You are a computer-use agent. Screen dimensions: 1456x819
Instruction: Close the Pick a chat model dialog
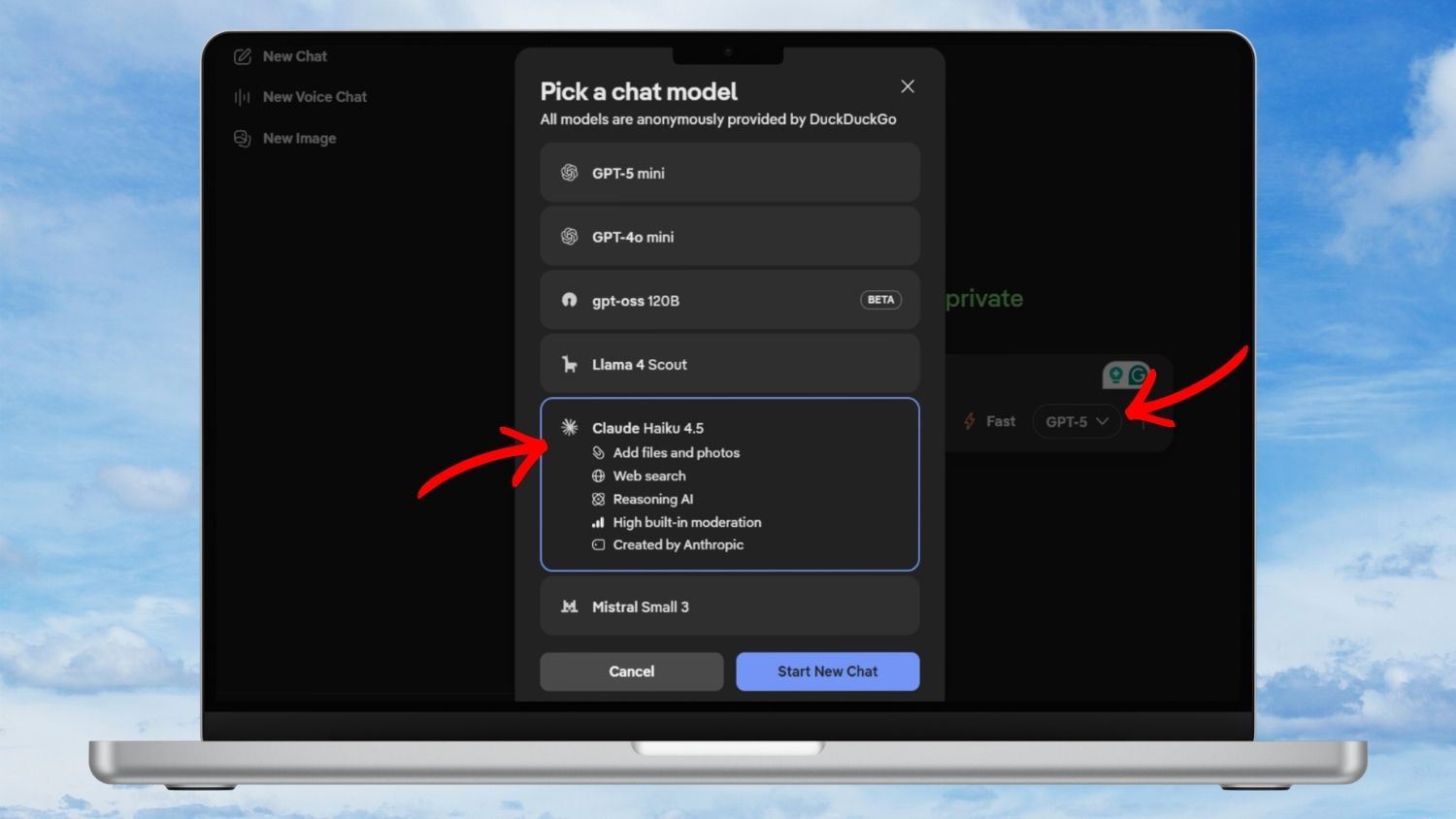[x=908, y=86]
